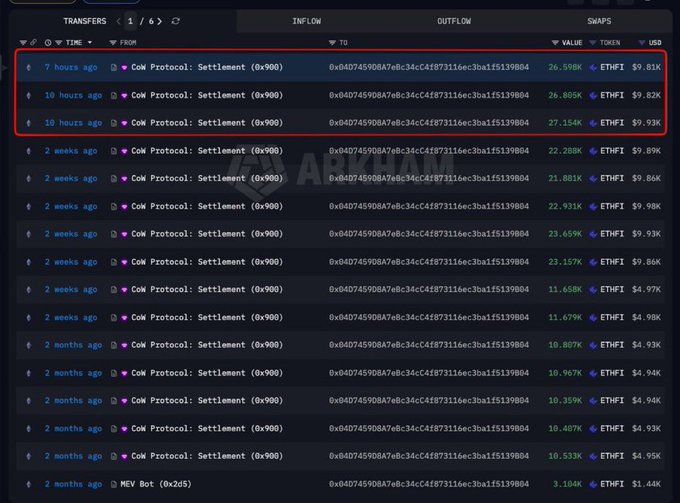Go to previous transfers page
The image size is (680, 503).
pos(118,21)
